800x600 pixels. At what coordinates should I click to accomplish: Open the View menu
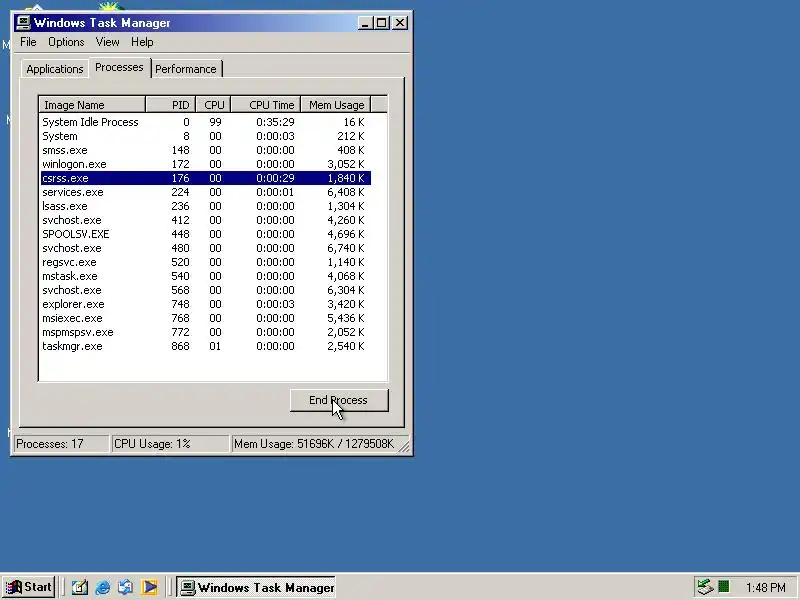107,42
